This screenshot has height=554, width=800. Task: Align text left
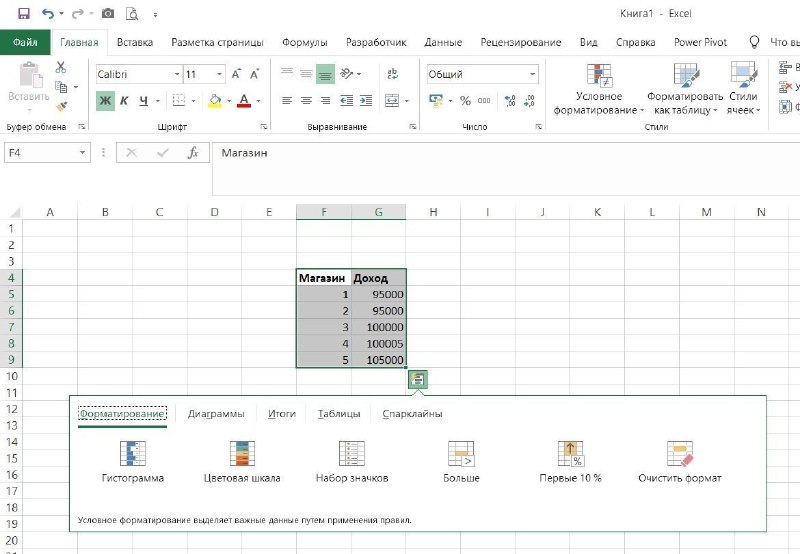(x=287, y=101)
